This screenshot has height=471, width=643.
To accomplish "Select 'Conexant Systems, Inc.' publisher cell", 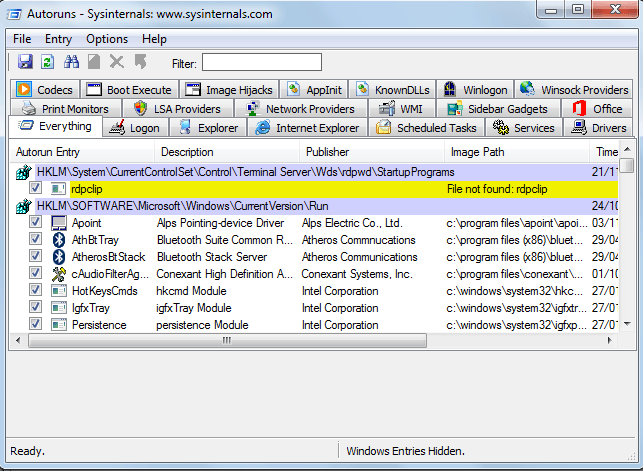I will [x=357, y=274].
